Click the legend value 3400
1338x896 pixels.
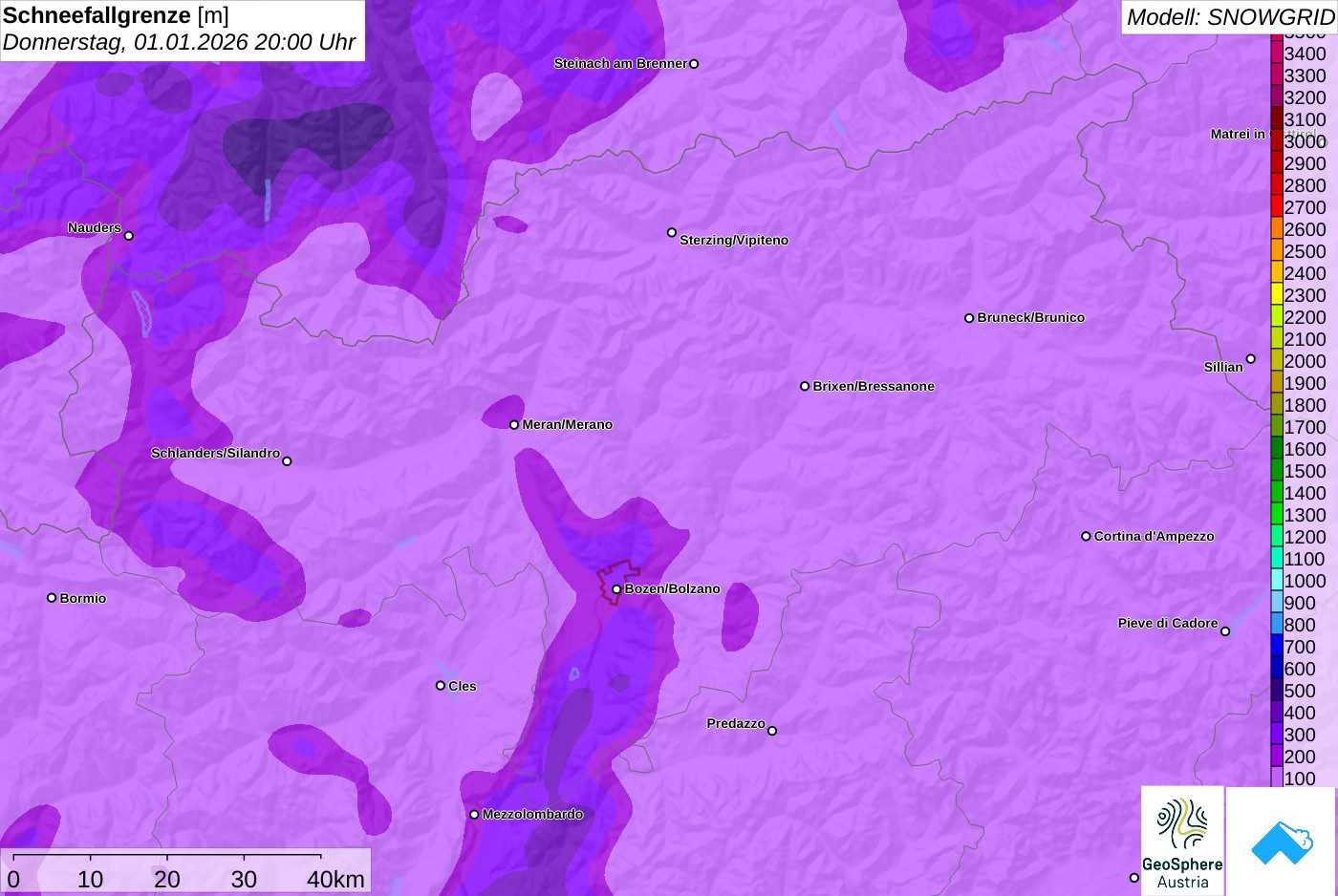[1305, 53]
